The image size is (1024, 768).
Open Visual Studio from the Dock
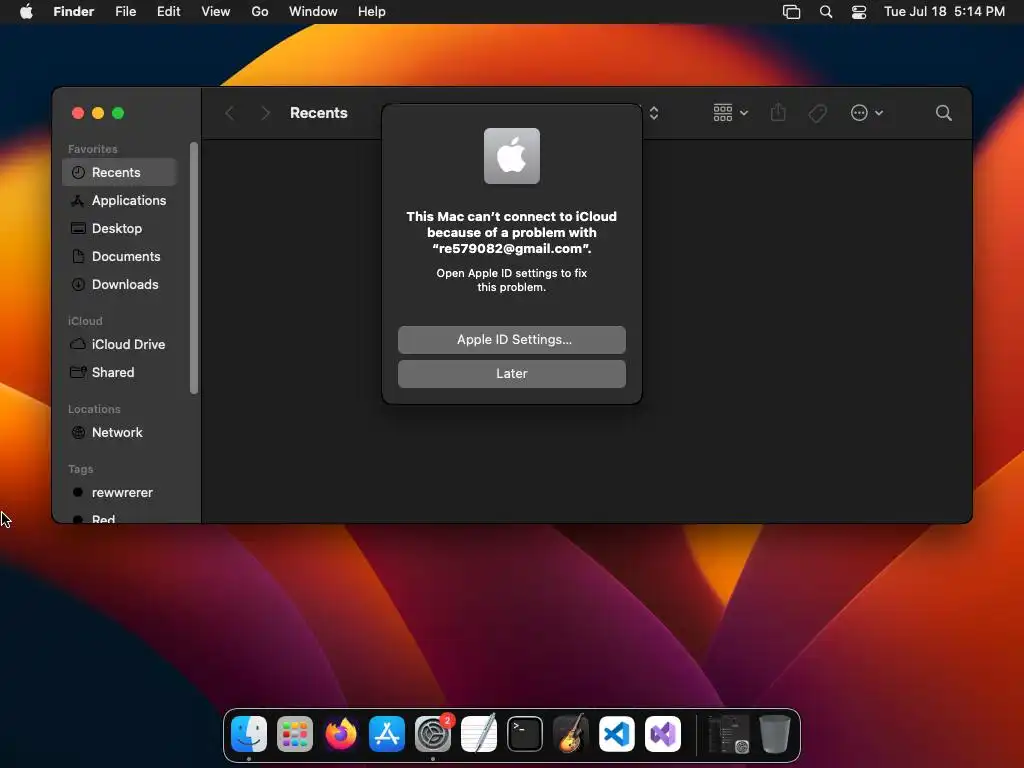(x=663, y=733)
